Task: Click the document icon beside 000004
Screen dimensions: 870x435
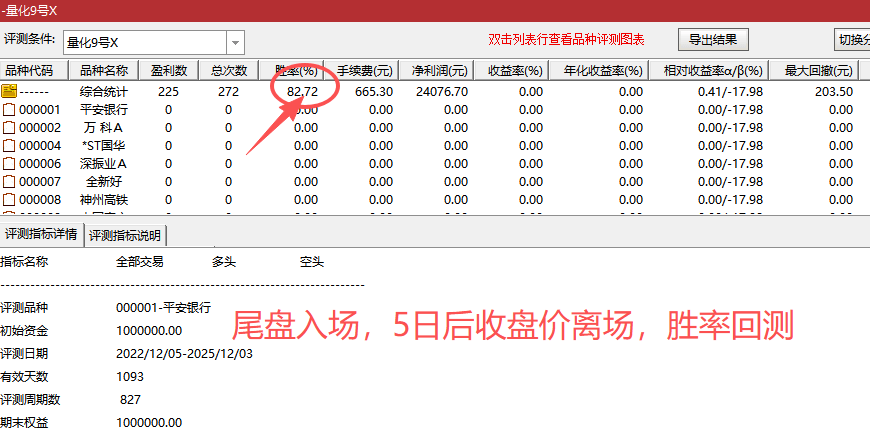Action: [10, 145]
